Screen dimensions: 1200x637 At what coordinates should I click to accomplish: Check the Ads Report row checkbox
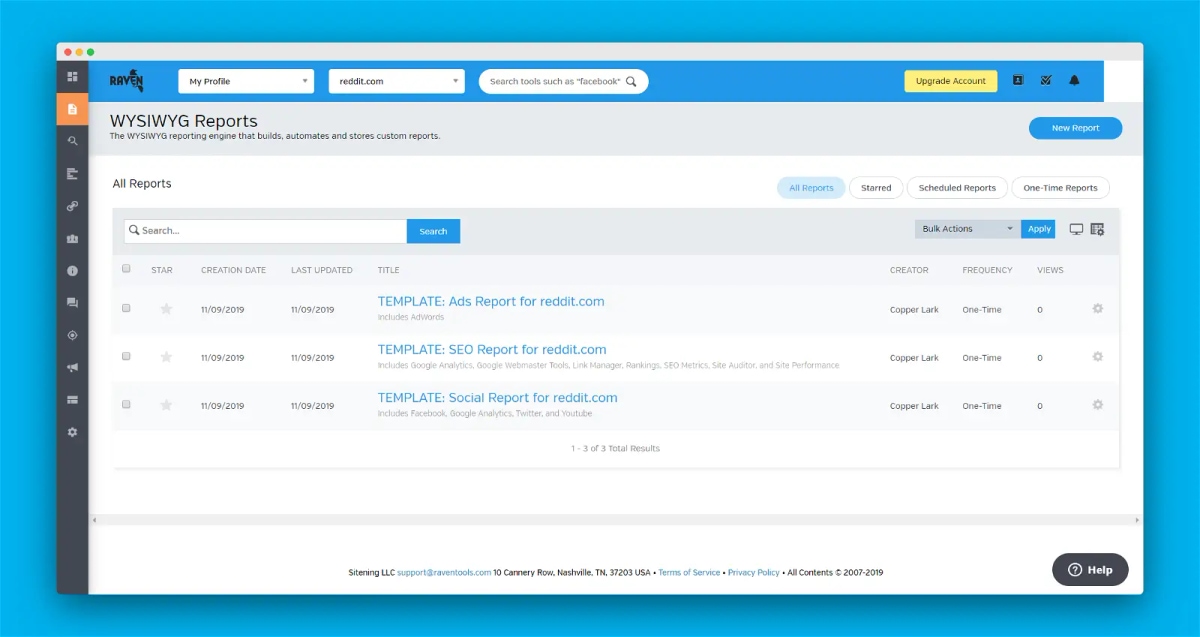[126, 308]
